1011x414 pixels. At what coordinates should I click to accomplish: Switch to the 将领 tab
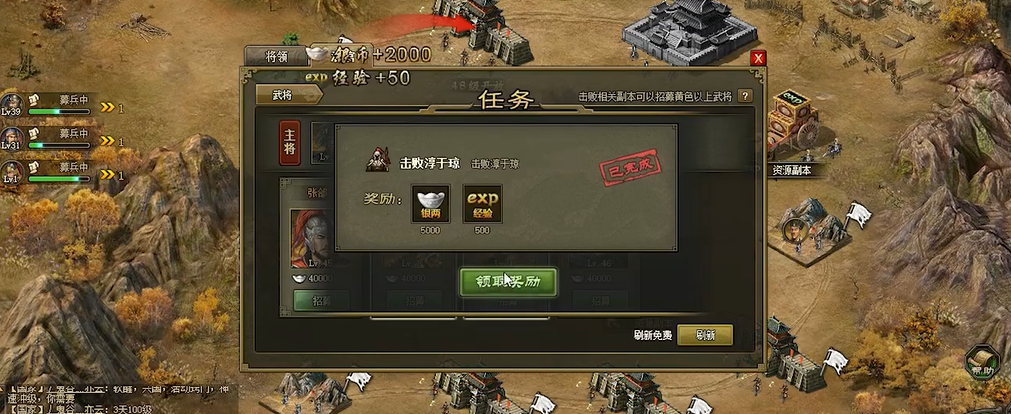(x=276, y=57)
